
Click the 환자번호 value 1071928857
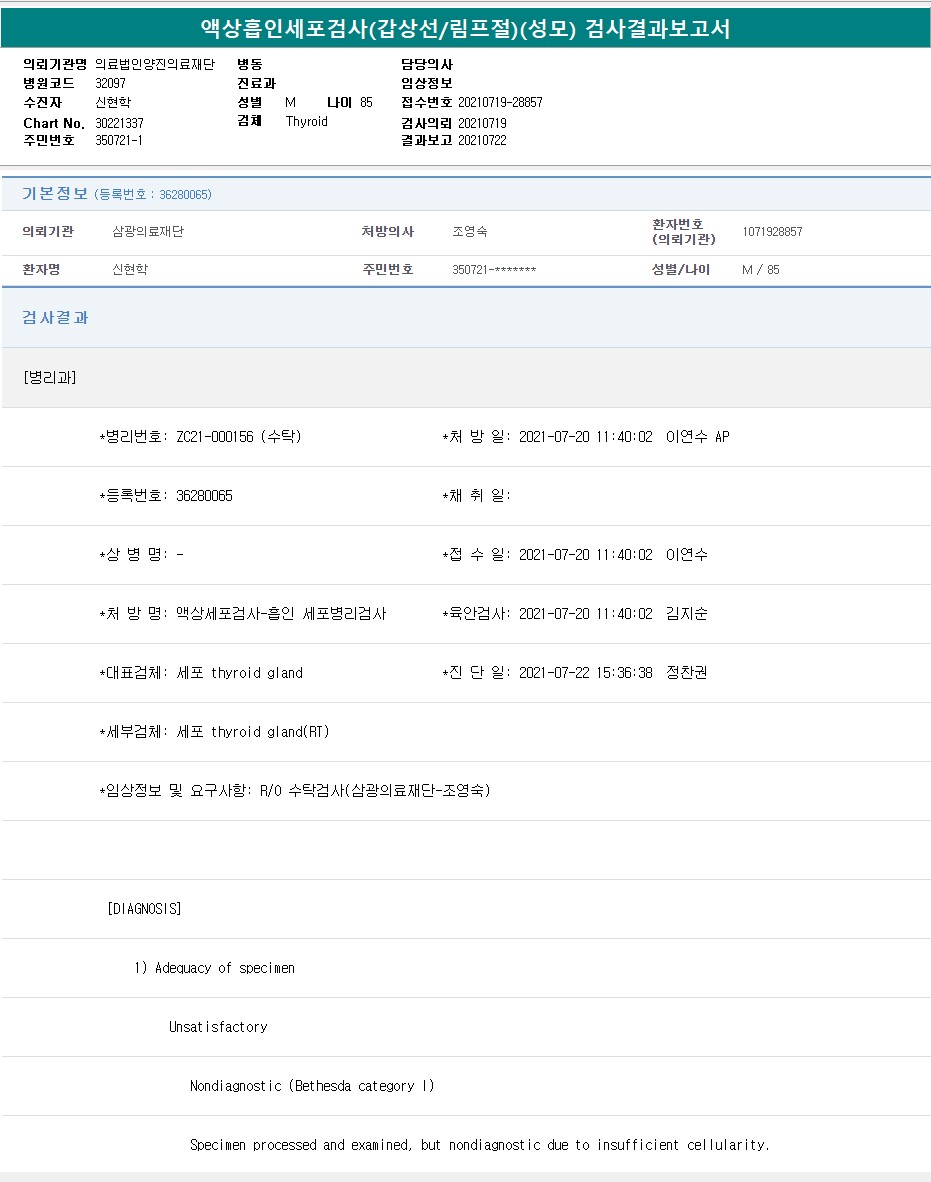pos(772,232)
